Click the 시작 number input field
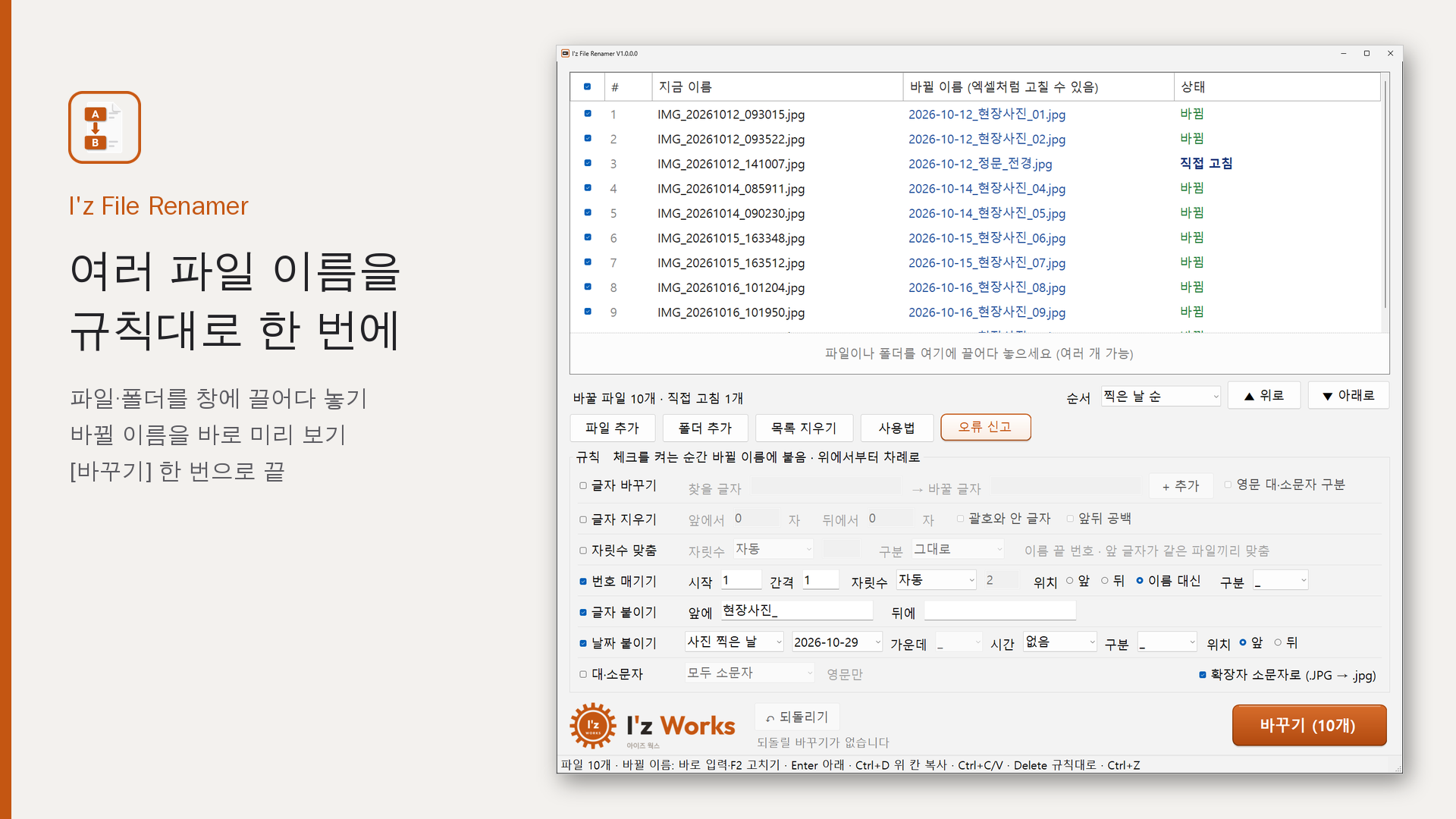 (x=741, y=580)
